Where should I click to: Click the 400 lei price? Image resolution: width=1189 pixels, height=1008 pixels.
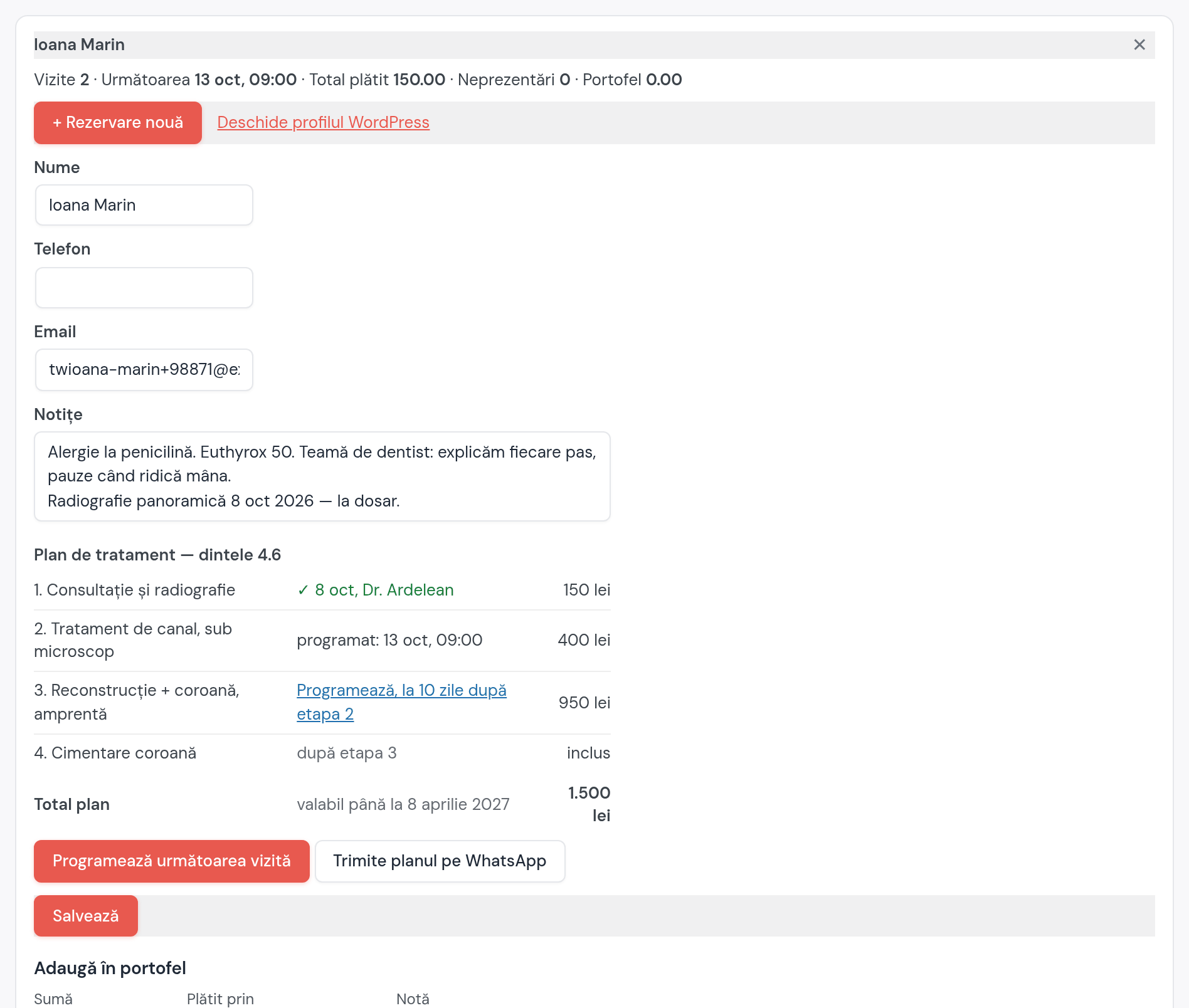(584, 640)
